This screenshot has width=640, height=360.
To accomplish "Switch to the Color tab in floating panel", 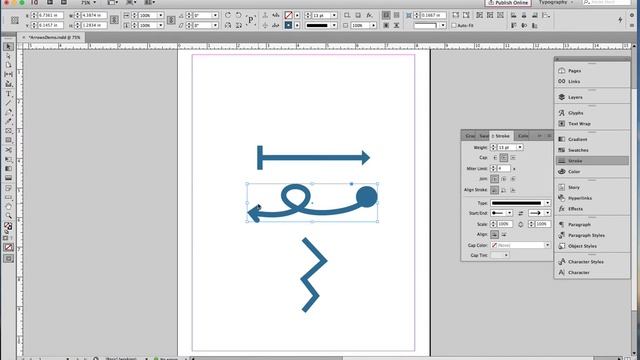I will coord(523,136).
